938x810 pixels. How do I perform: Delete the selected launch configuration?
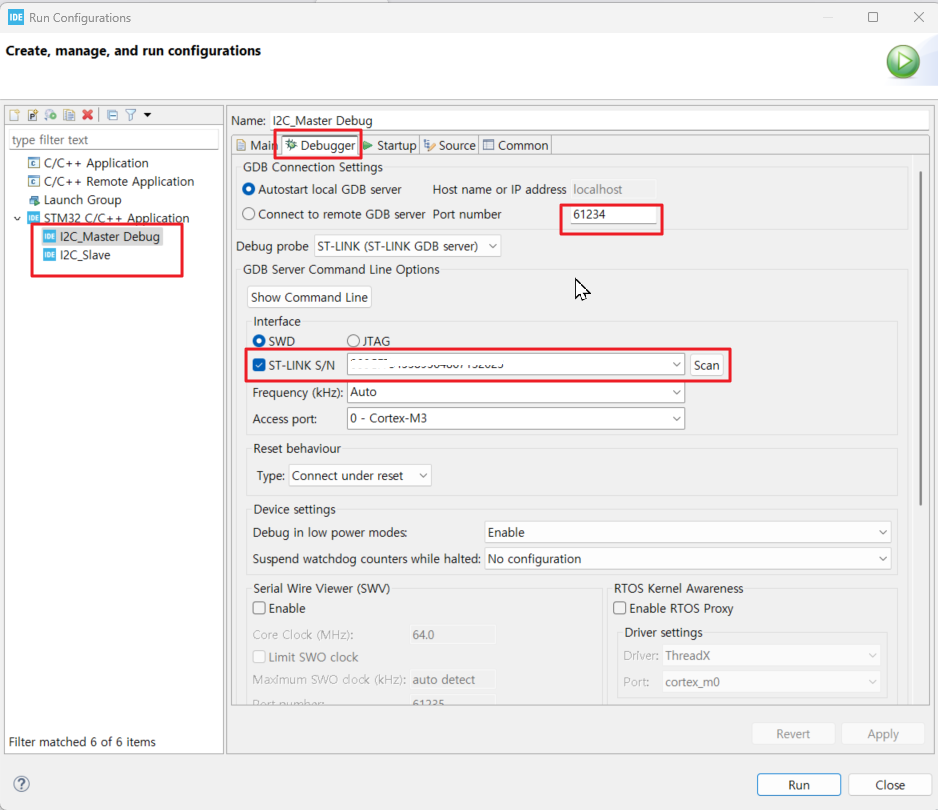coord(87,114)
